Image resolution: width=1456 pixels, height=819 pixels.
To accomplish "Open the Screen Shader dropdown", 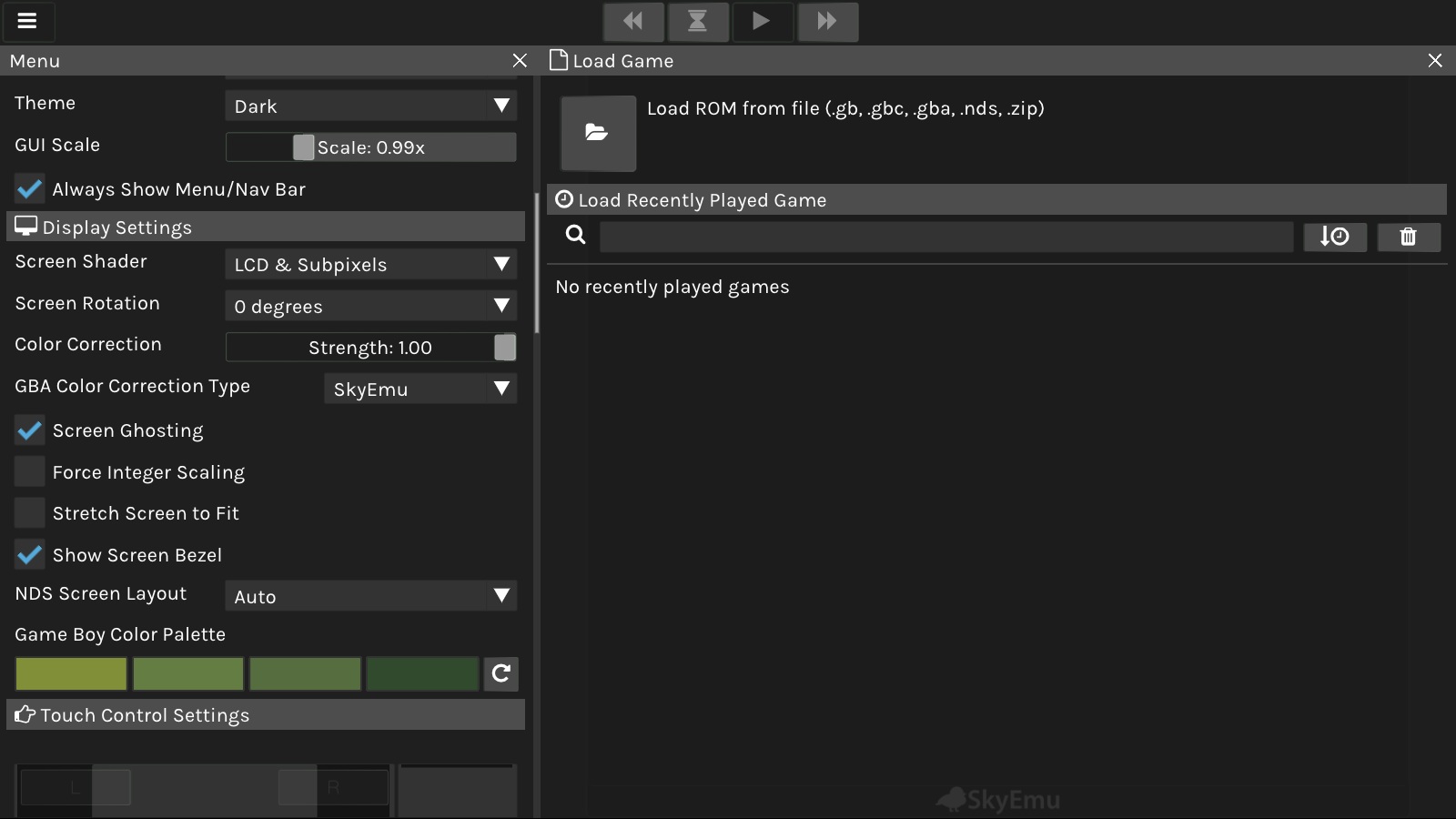I will (370, 264).
